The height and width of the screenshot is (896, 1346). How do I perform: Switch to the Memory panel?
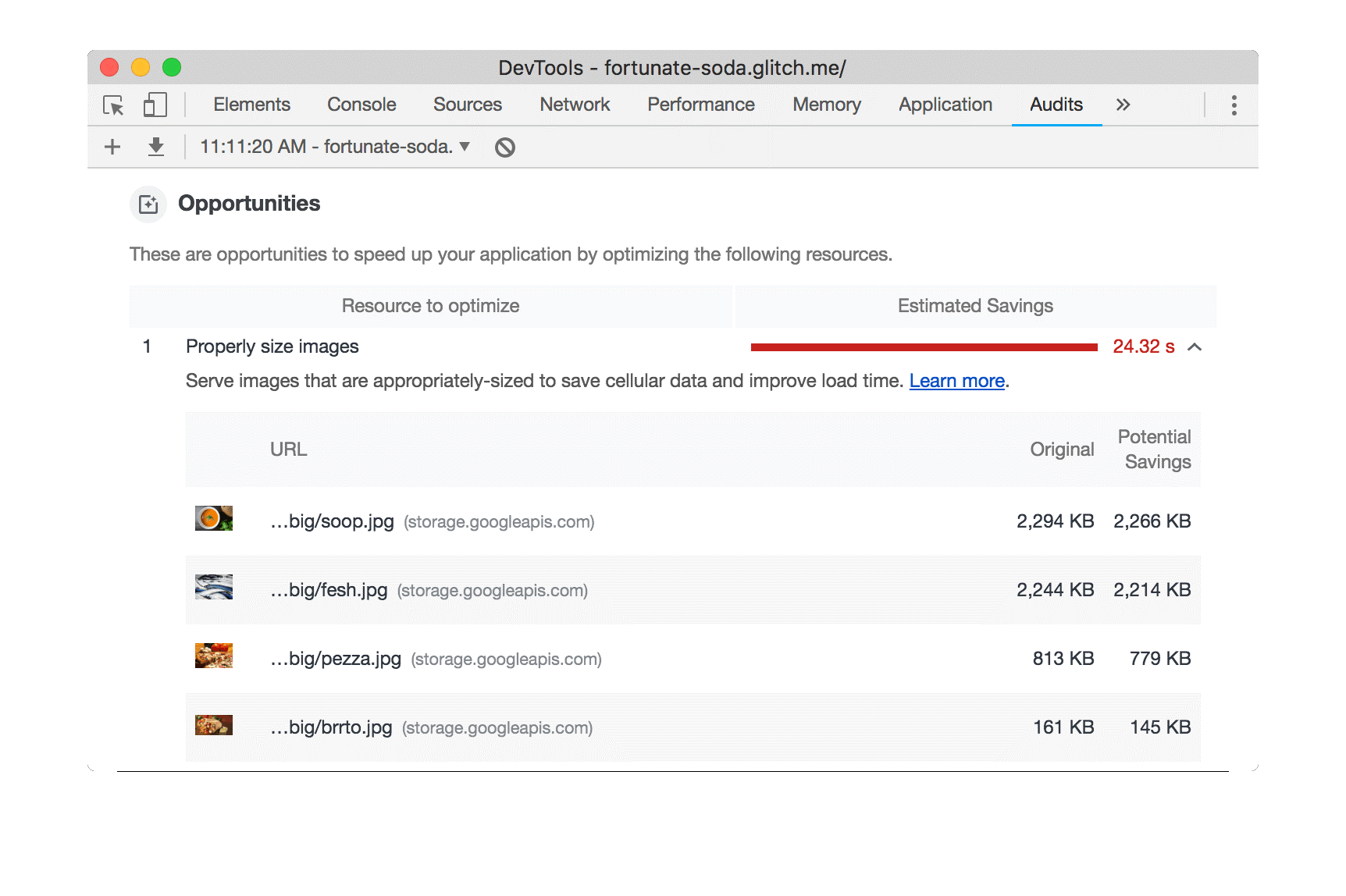click(x=826, y=104)
